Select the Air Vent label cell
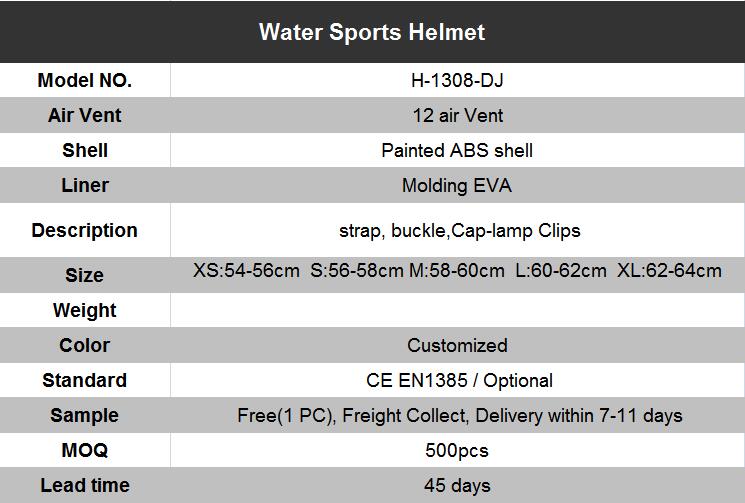The image size is (745, 503). click(85, 116)
